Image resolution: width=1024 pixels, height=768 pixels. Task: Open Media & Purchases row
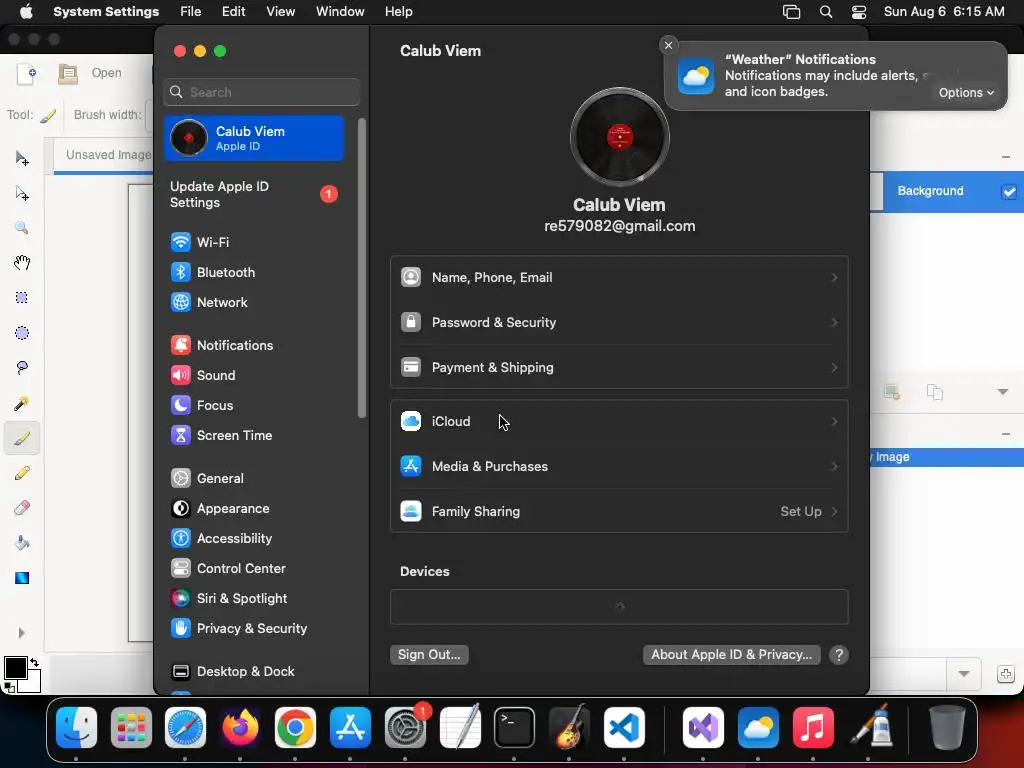(619, 467)
